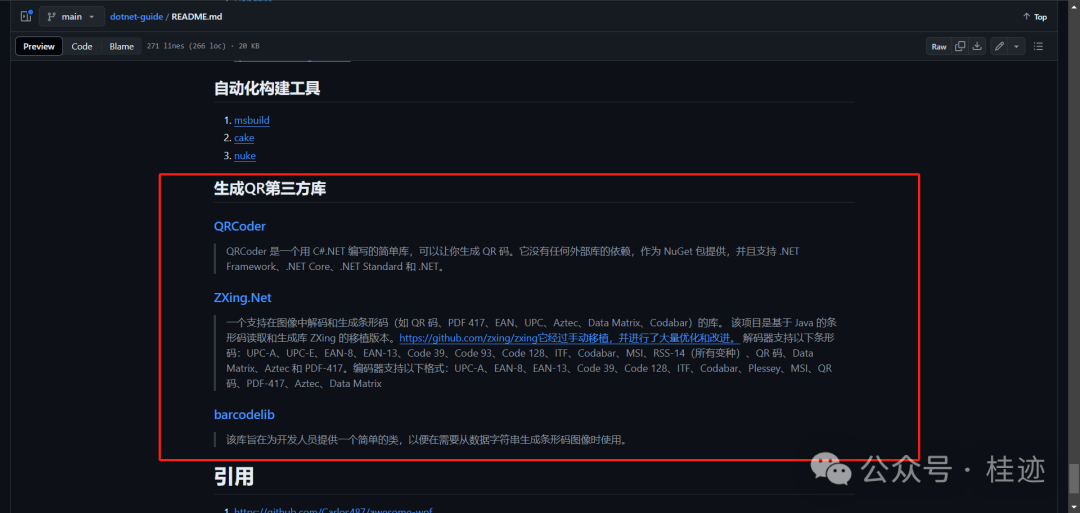Open more edit options dropdown arrow
Image resolution: width=1080 pixels, height=513 pixels.
1017,46
